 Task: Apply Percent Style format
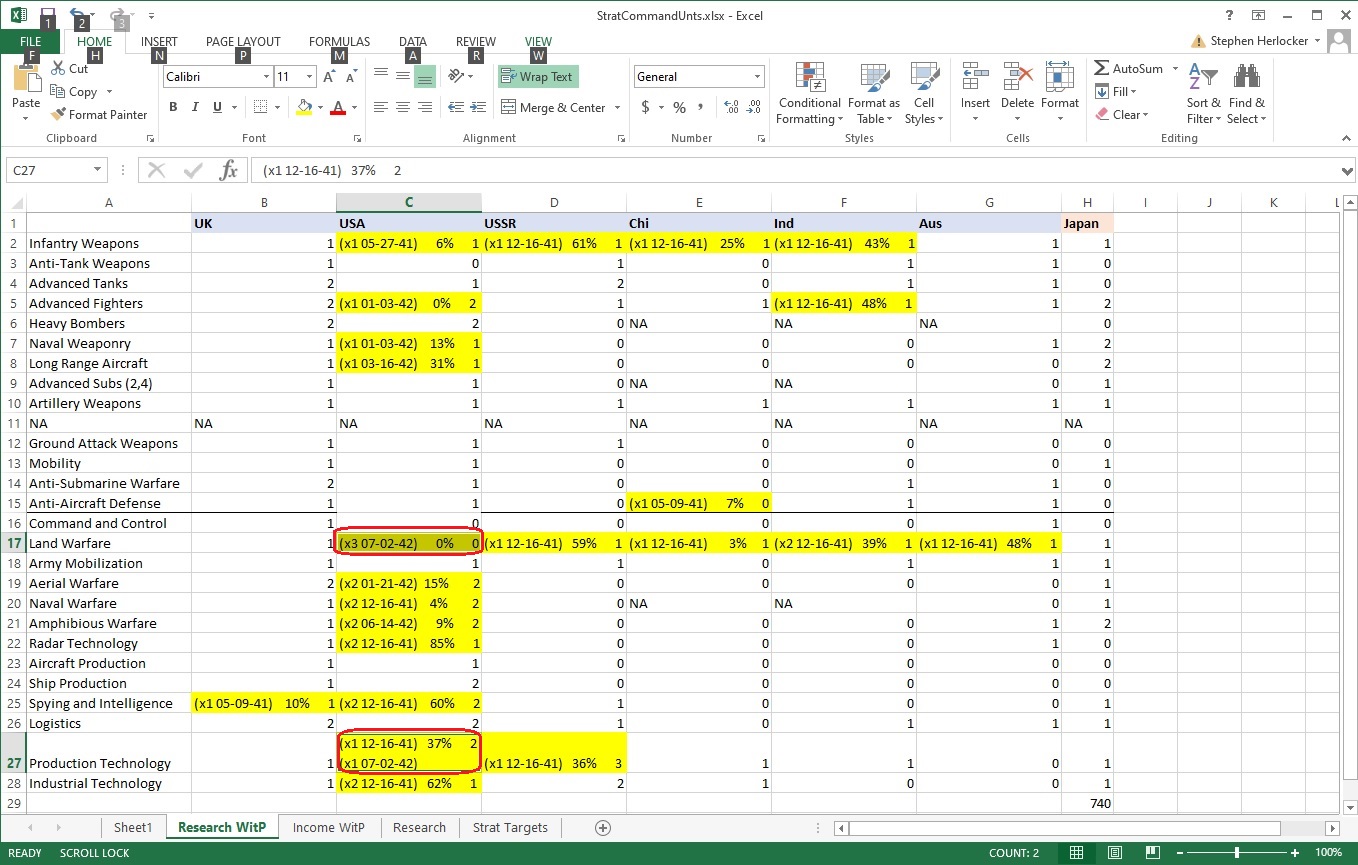tap(680, 107)
